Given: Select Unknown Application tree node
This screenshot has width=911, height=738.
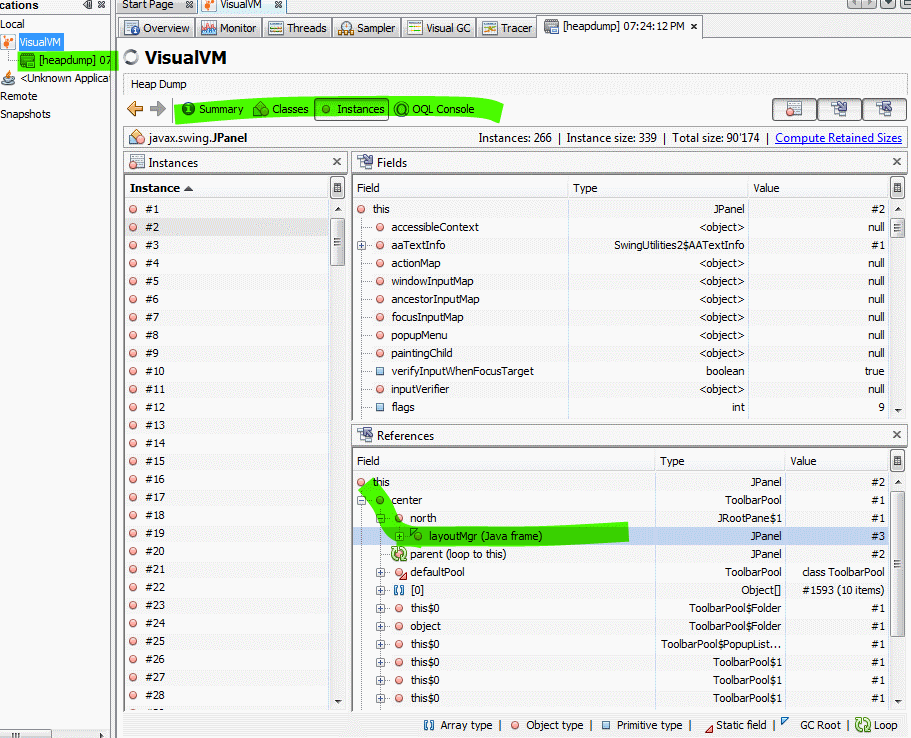Looking at the screenshot, I should 56,78.
